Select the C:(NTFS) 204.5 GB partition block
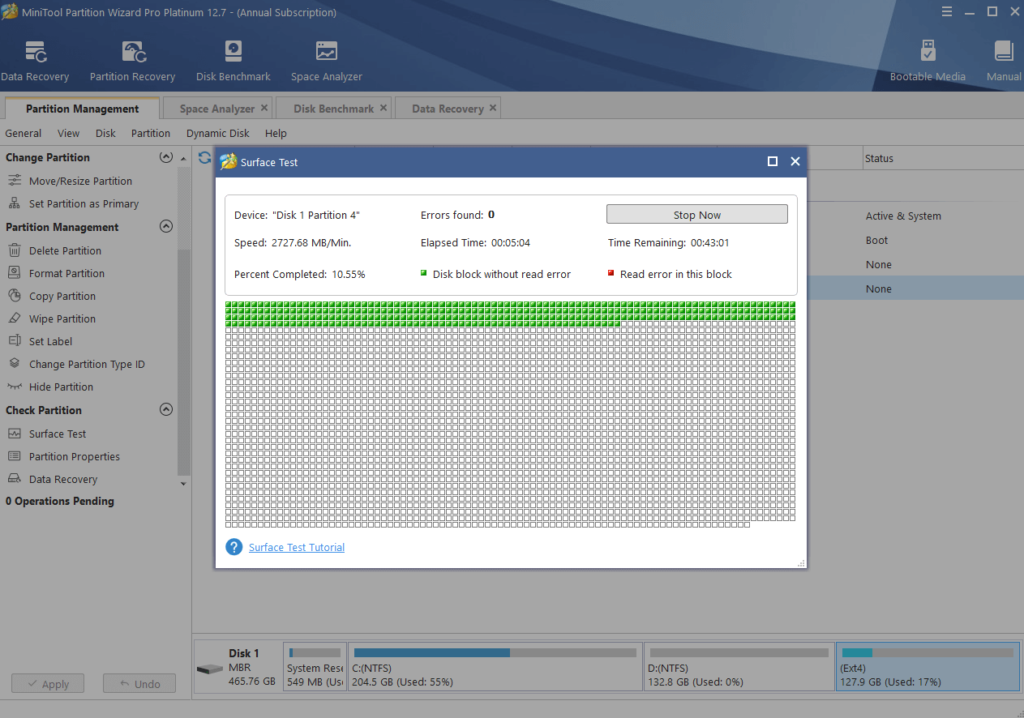This screenshot has width=1024, height=718. [x=495, y=666]
